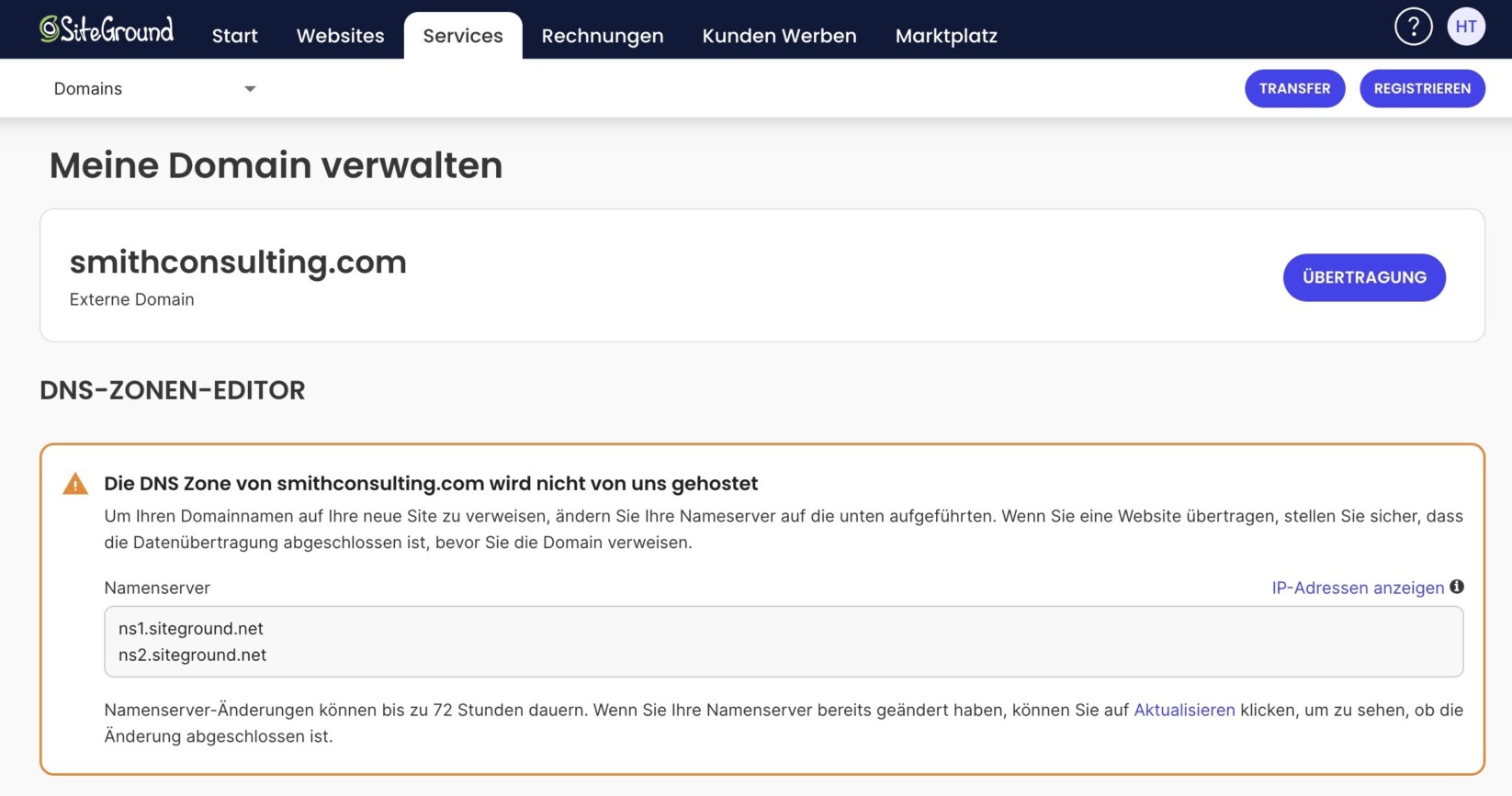Click the DNS Zone warning title text

pyautogui.click(x=431, y=484)
